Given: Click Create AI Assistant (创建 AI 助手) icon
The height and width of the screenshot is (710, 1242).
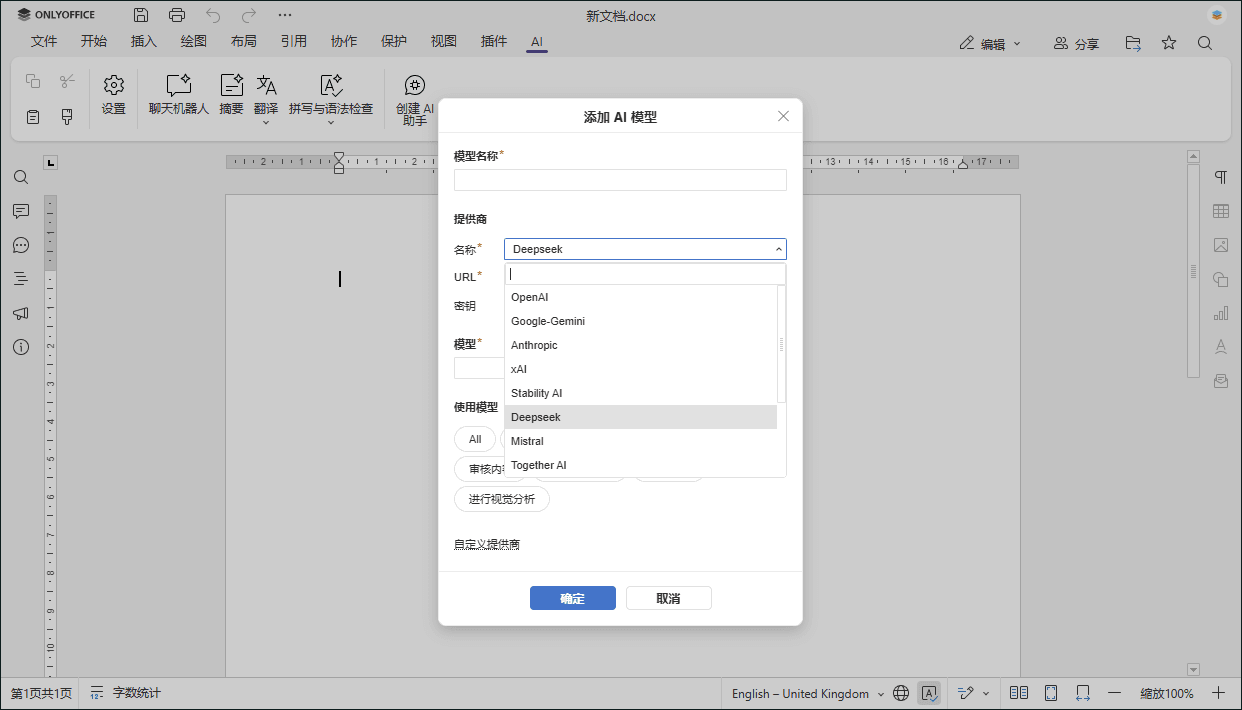Looking at the screenshot, I should coord(415,100).
